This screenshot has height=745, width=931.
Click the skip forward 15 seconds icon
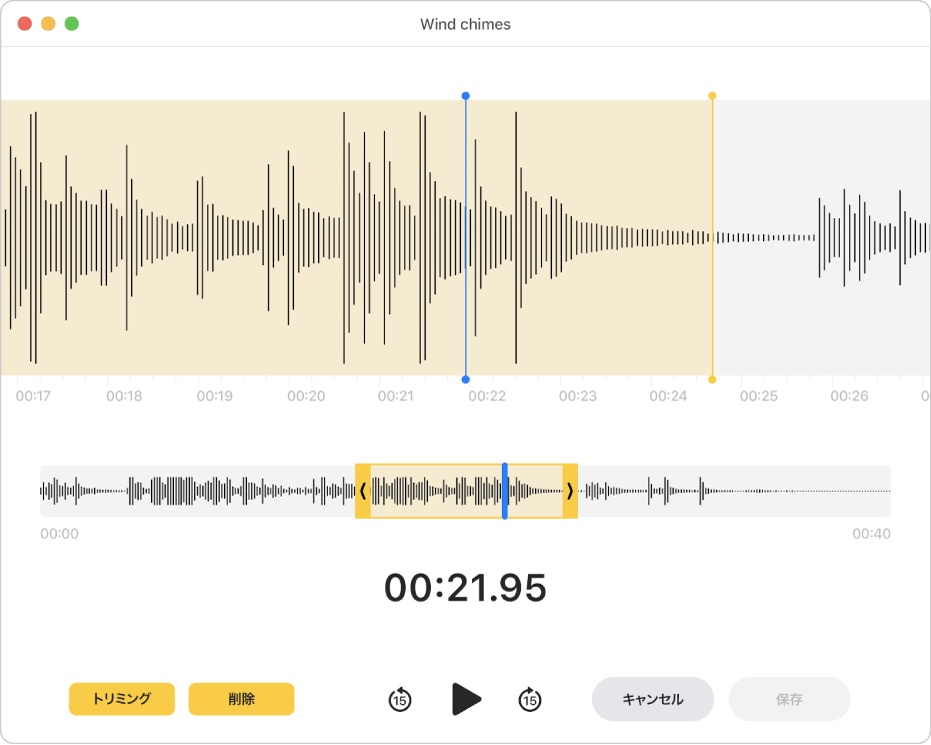[x=532, y=700]
